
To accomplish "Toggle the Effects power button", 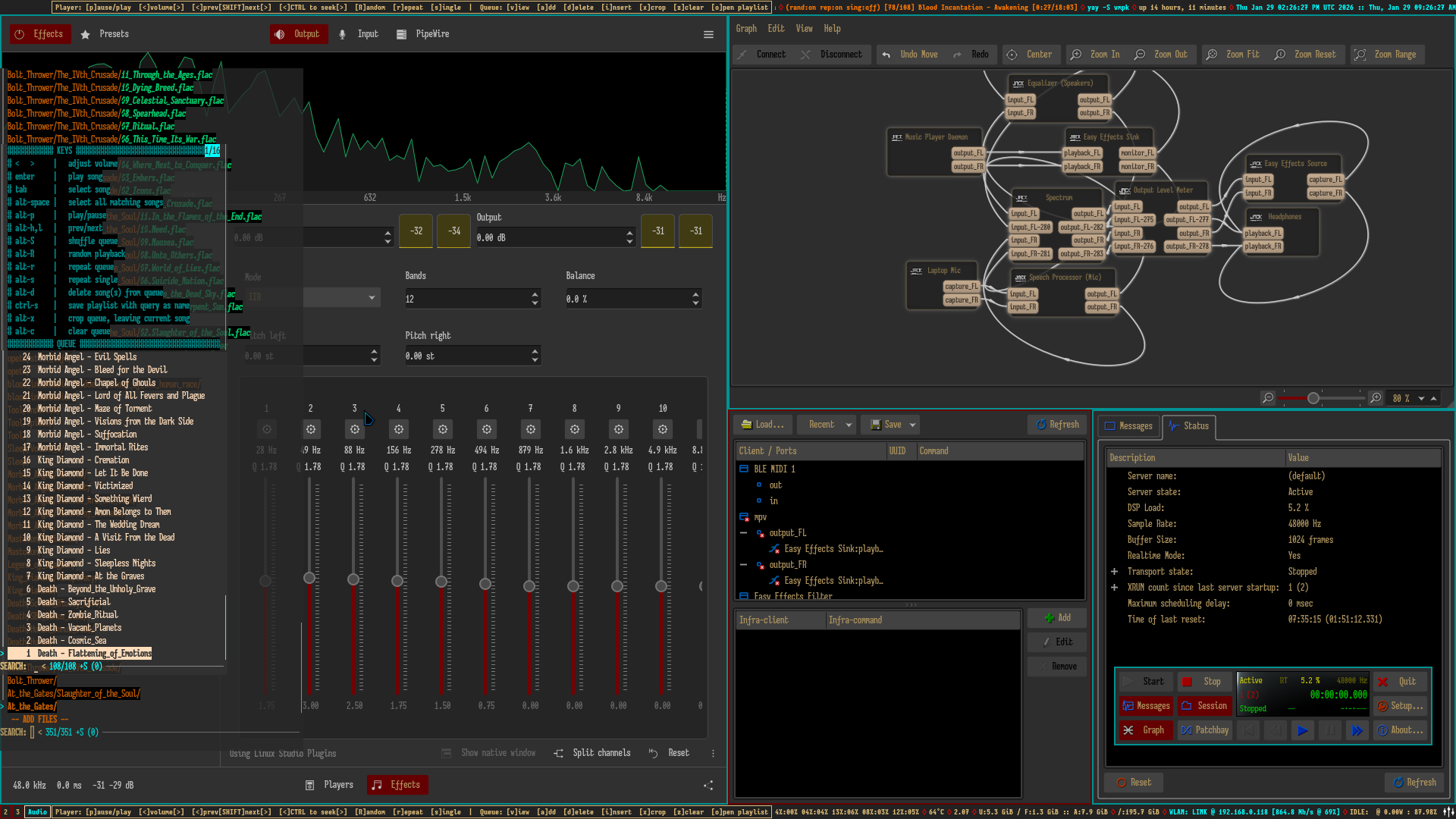I will [19, 34].
